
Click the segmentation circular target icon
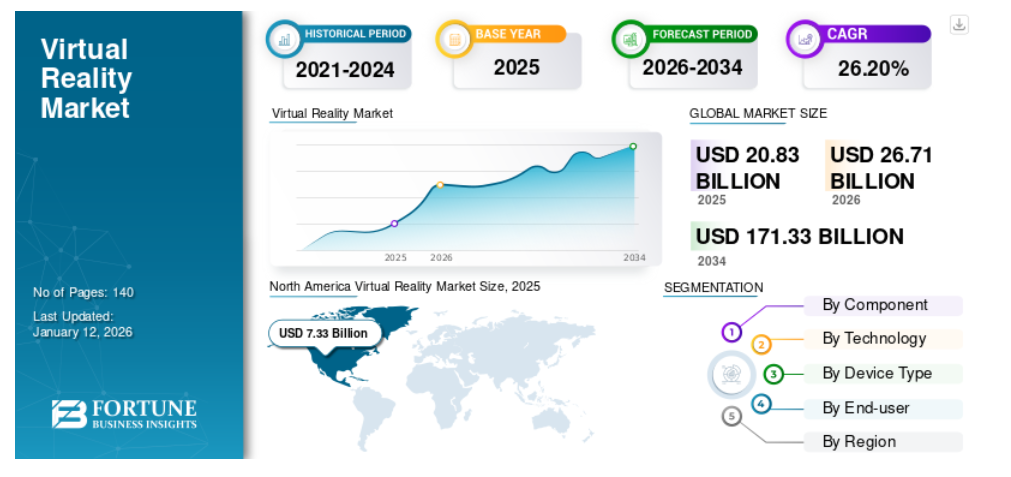[730, 375]
